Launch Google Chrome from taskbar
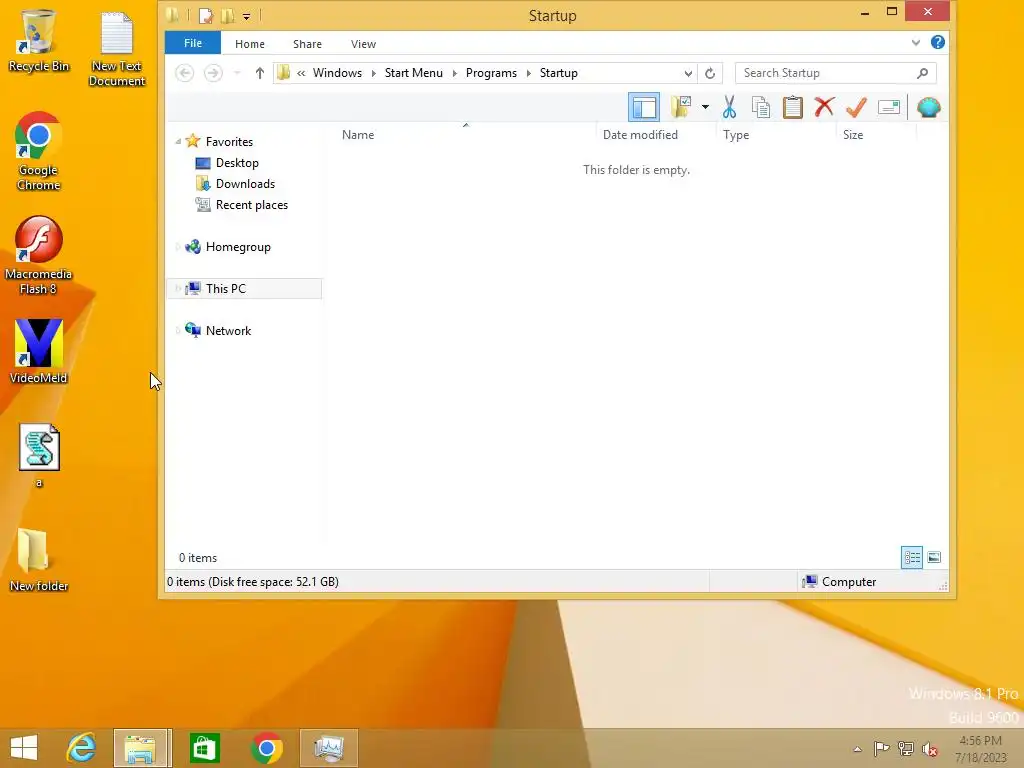This screenshot has width=1024, height=768. click(266, 748)
